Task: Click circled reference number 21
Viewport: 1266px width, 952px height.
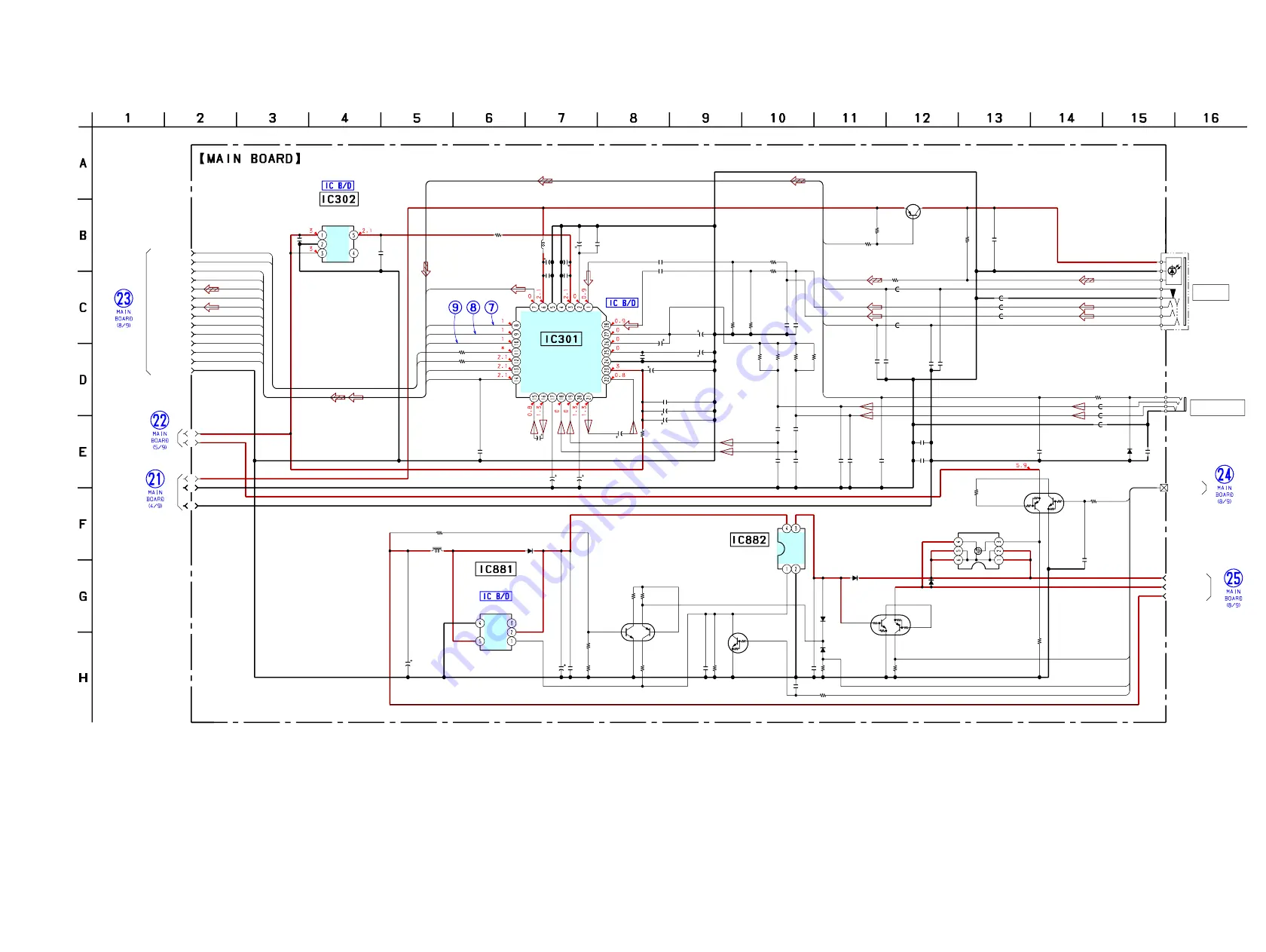Action: point(155,479)
